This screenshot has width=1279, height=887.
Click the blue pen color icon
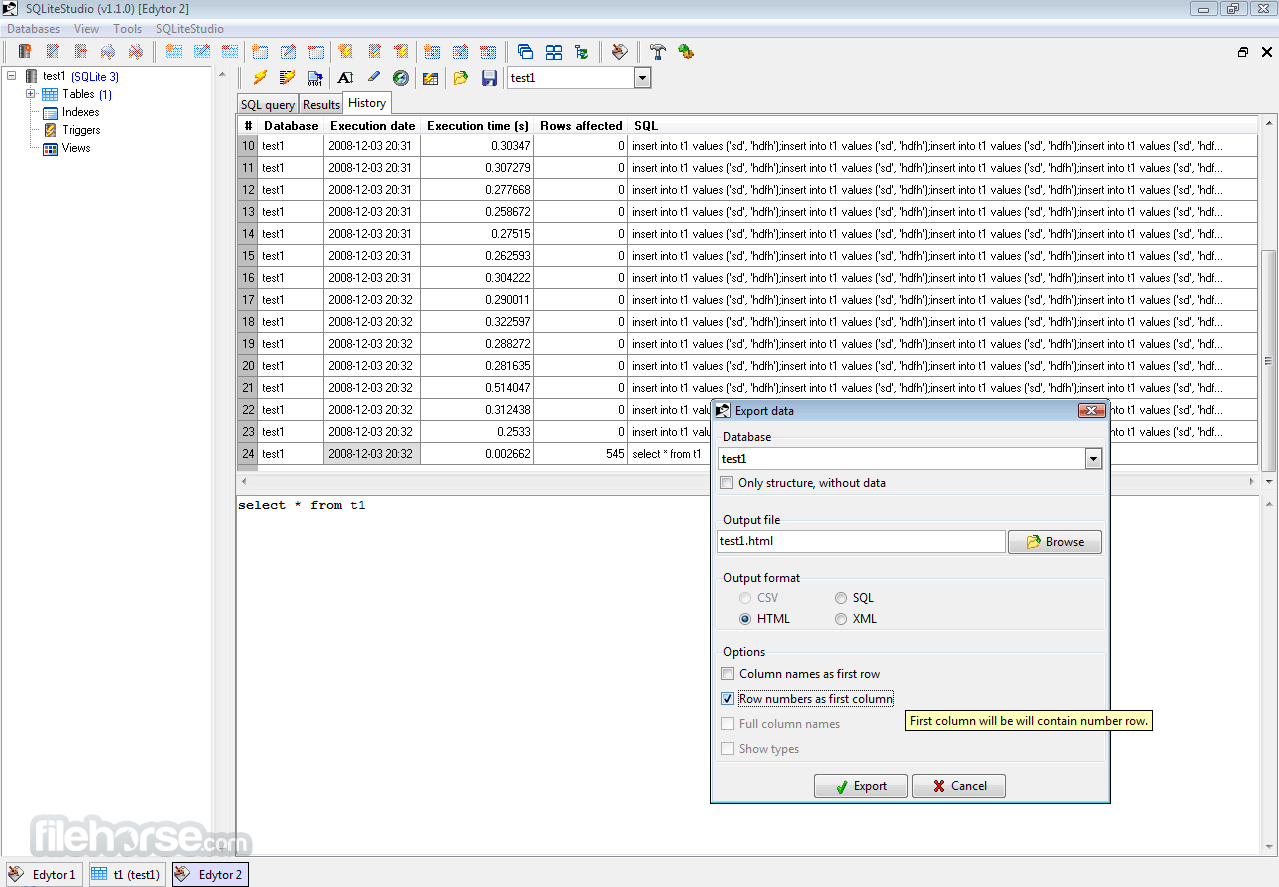point(373,77)
